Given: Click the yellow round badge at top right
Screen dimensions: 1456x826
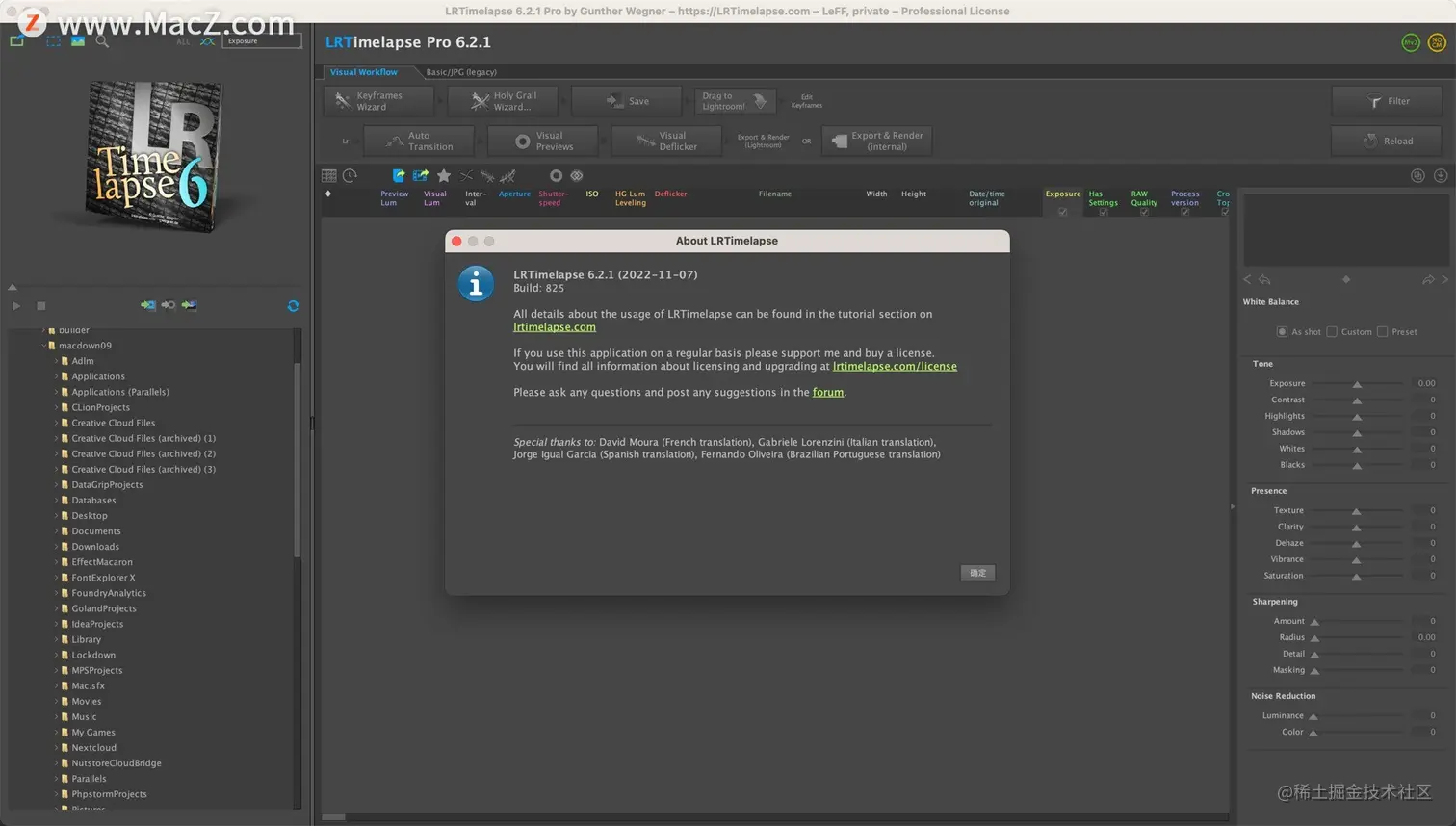Looking at the screenshot, I should [1437, 42].
